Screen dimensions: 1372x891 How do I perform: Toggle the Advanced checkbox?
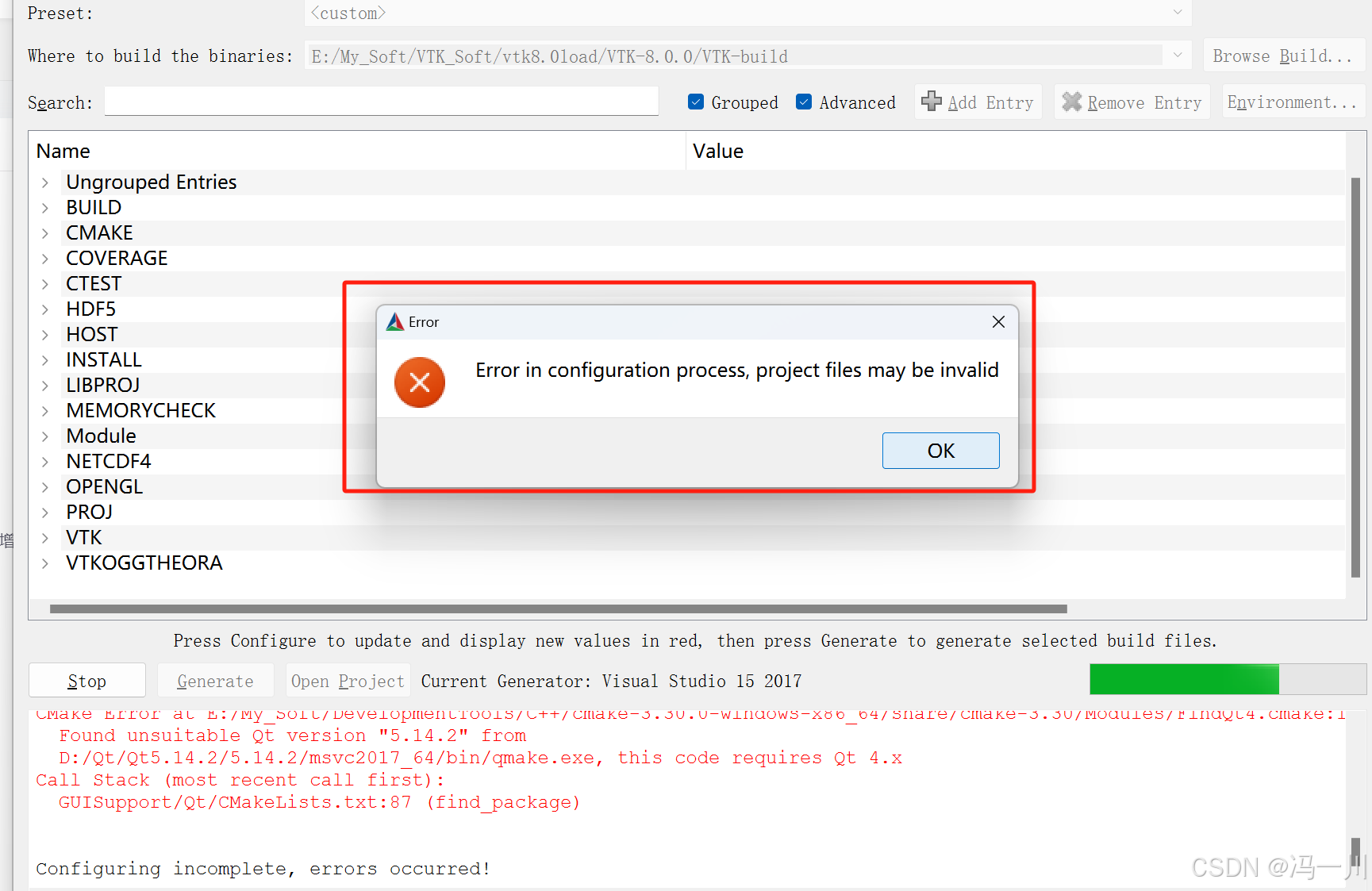tap(804, 102)
